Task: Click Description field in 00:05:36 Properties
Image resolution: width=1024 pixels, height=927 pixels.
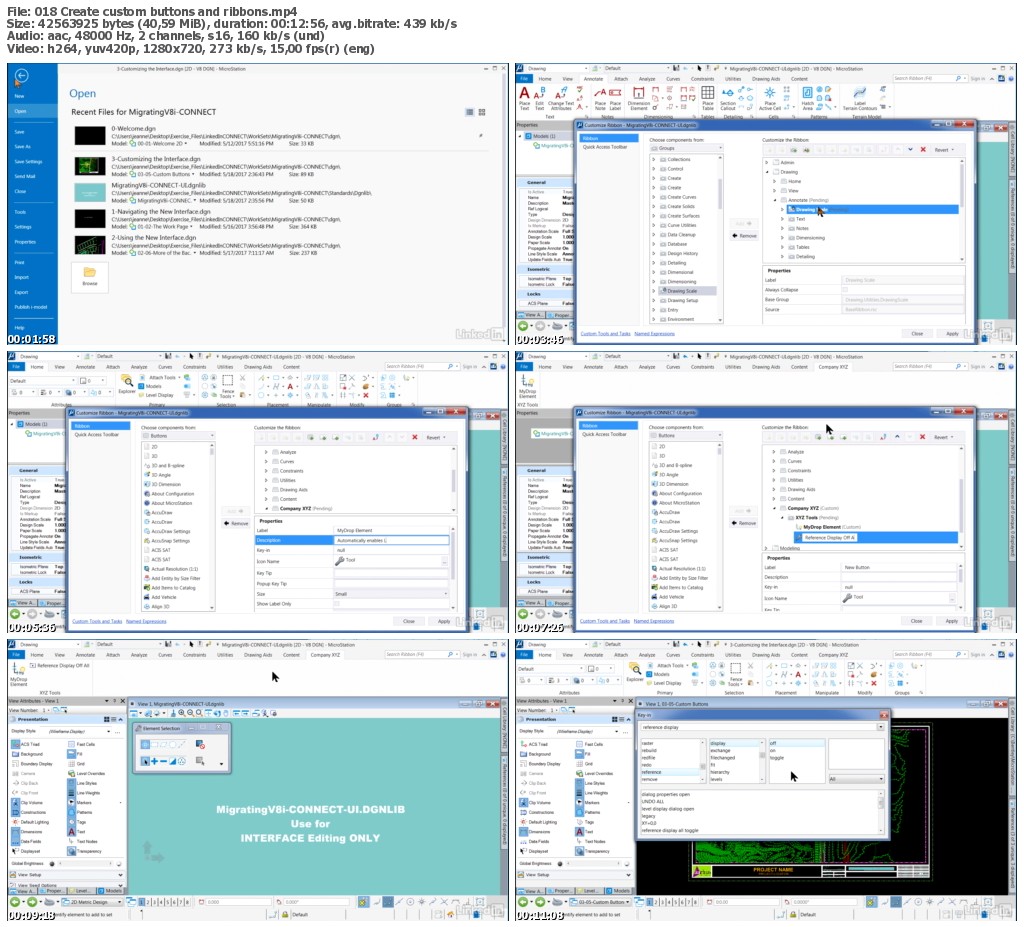Action: point(392,540)
